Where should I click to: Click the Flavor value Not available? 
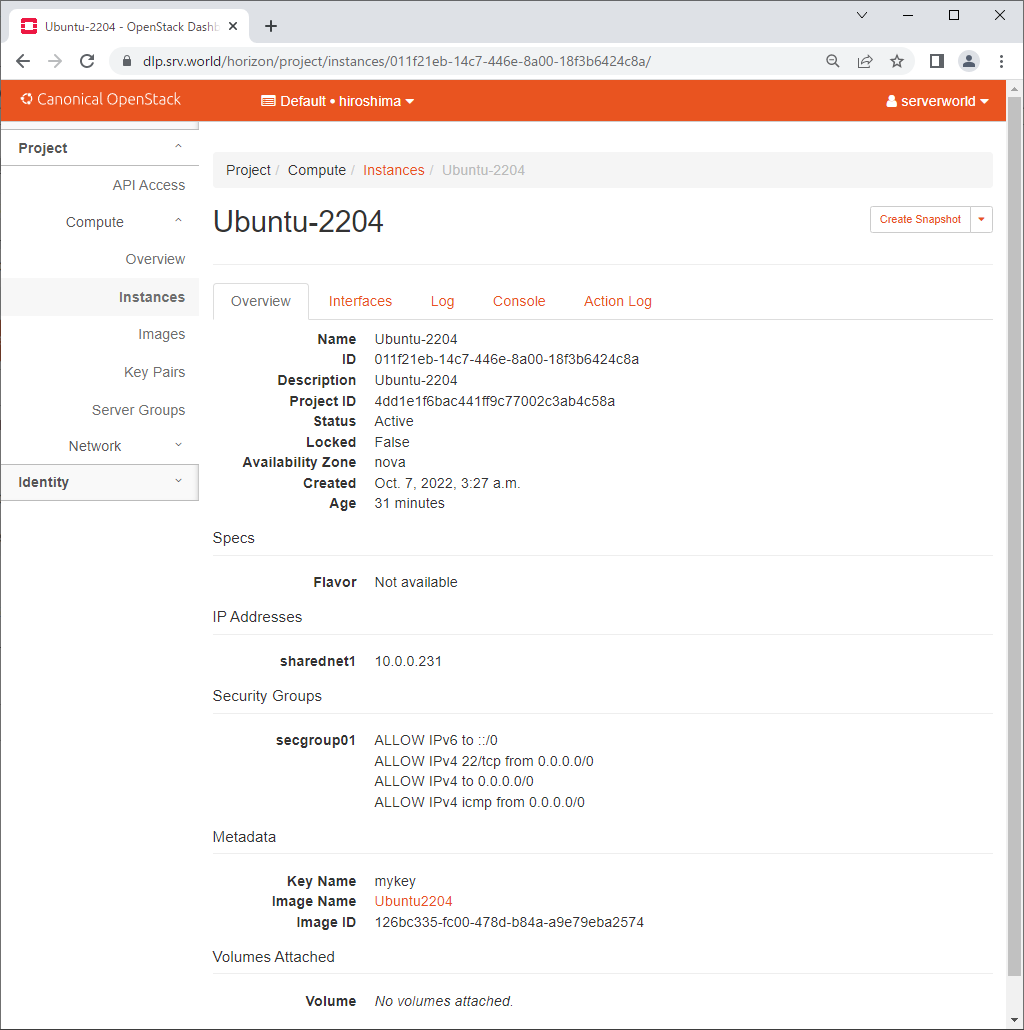click(x=416, y=582)
